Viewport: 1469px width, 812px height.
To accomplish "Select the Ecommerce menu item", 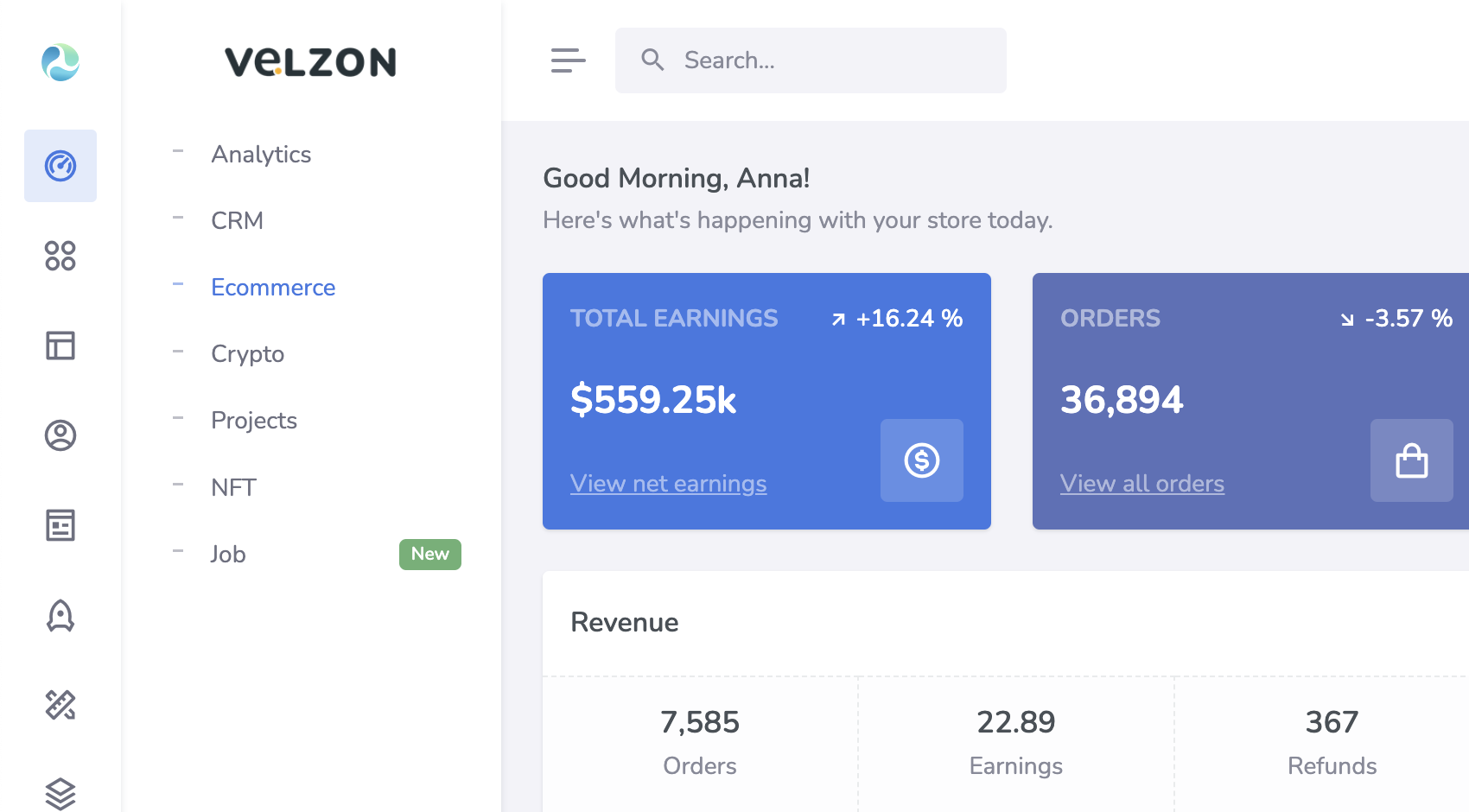I will pyautogui.click(x=273, y=288).
